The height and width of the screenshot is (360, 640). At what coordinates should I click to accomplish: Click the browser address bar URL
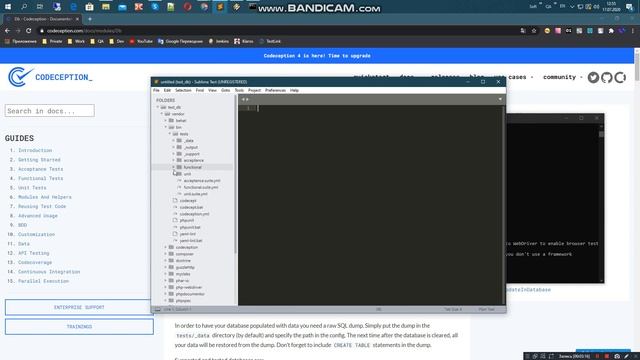pyautogui.click(x=84, y=31)
